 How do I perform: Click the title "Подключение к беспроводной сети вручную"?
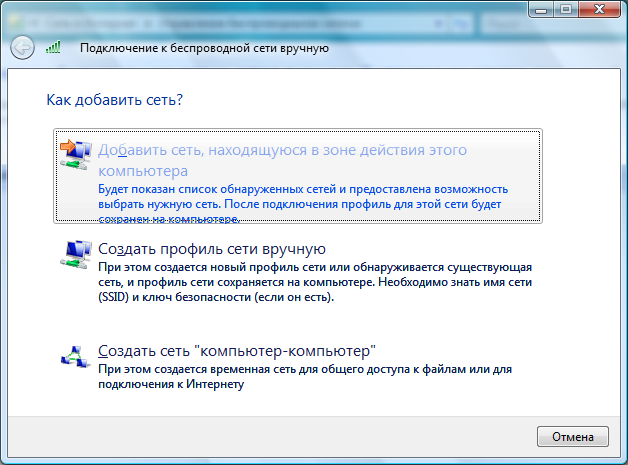(203, 48)
